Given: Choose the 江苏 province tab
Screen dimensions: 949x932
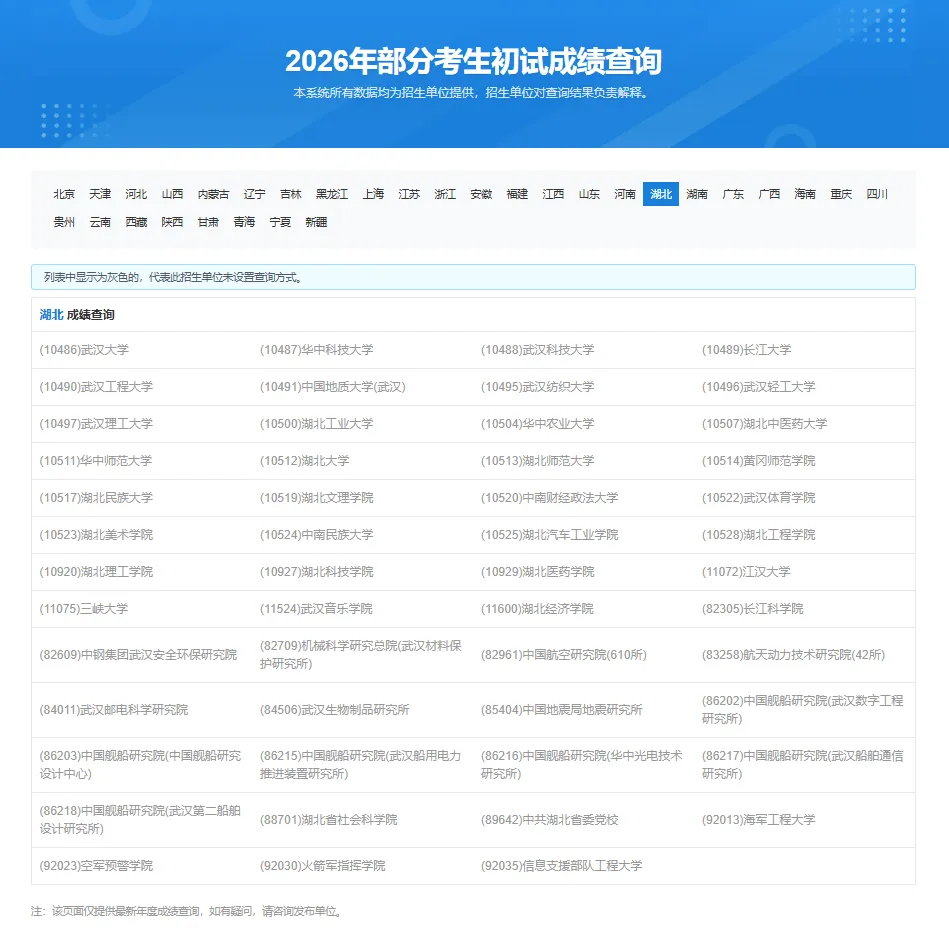Looking at the screenshot, I should pyautogui.click(x=409, y=194).
